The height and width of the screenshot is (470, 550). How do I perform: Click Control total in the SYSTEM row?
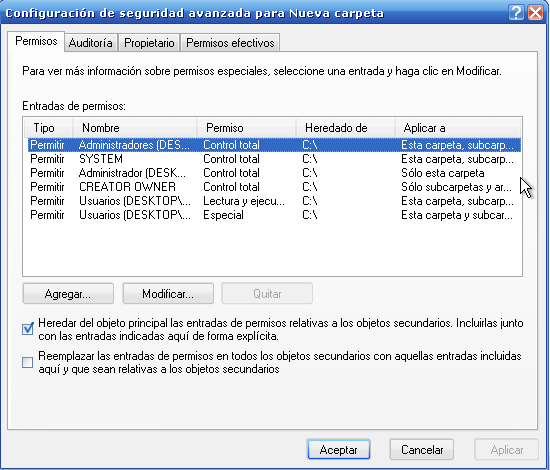[231, 159]
